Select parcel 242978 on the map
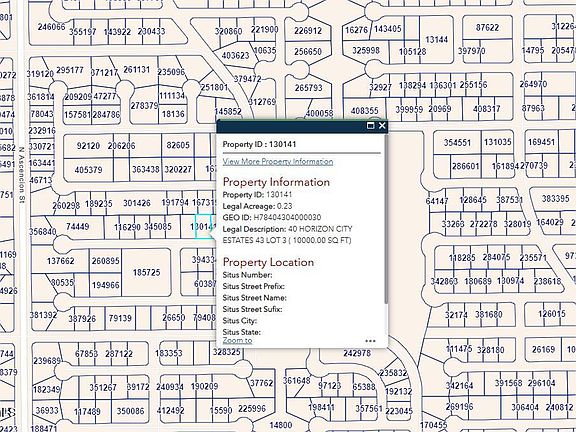The width and height of the screenshot is (576, 432). (357, 353)
